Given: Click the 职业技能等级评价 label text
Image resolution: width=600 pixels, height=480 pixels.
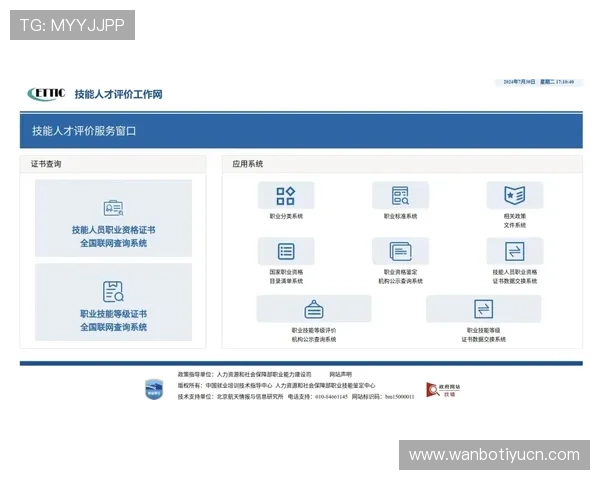Looking at the screenshot, I should tap(314, 330).
